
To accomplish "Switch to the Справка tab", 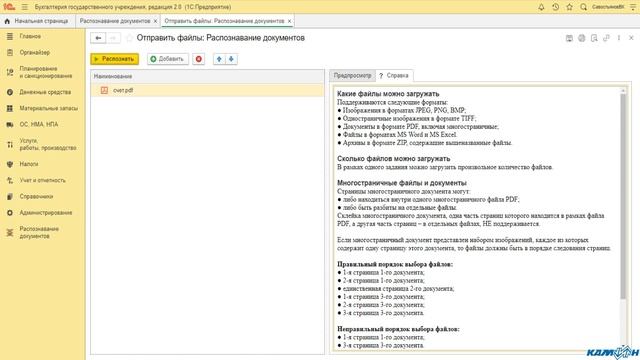I will point(394,76).
